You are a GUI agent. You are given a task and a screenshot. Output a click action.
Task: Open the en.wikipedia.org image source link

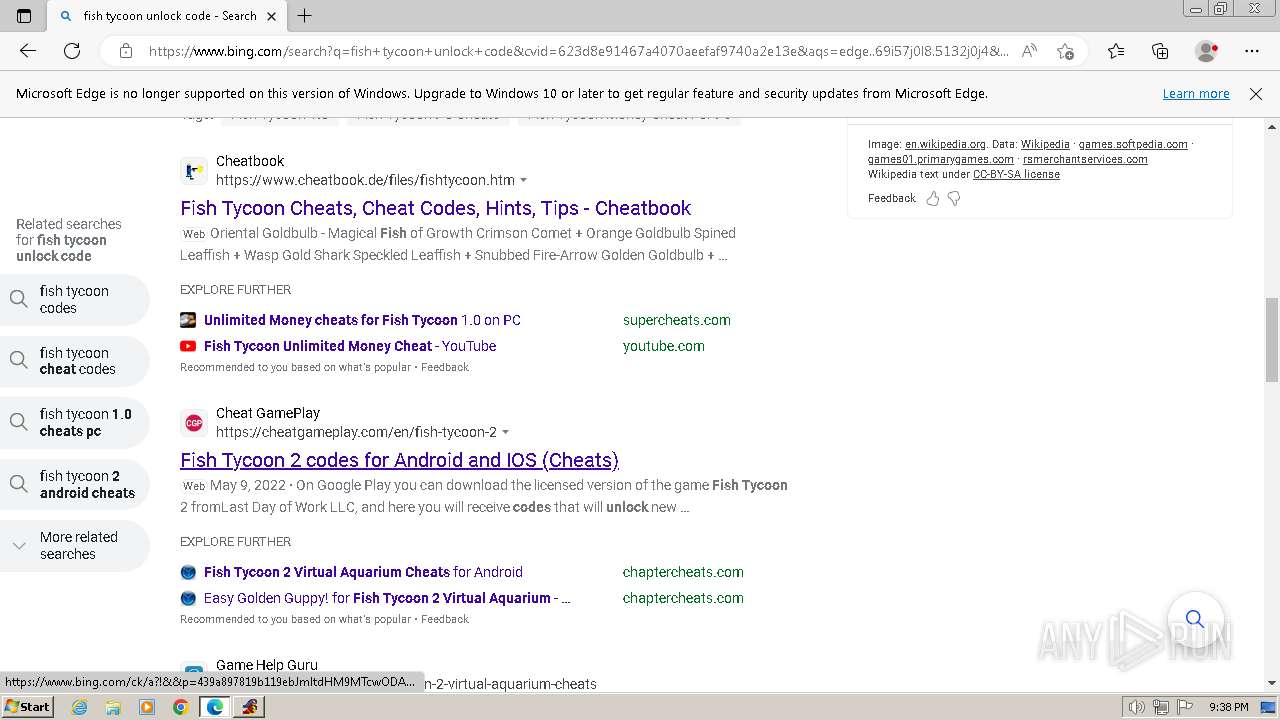coord(945,144)
